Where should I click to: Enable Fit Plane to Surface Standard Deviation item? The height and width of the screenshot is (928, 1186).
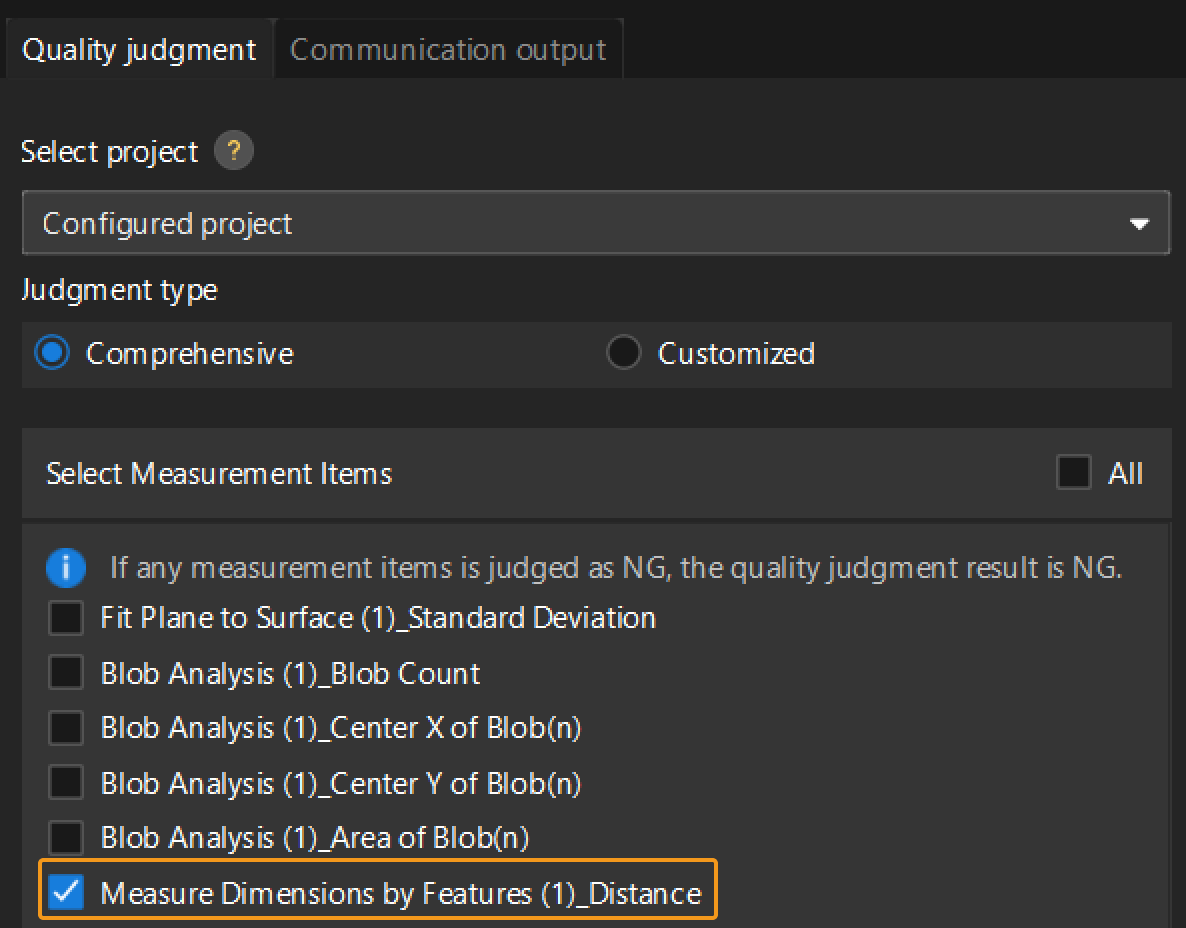[65, 618]
